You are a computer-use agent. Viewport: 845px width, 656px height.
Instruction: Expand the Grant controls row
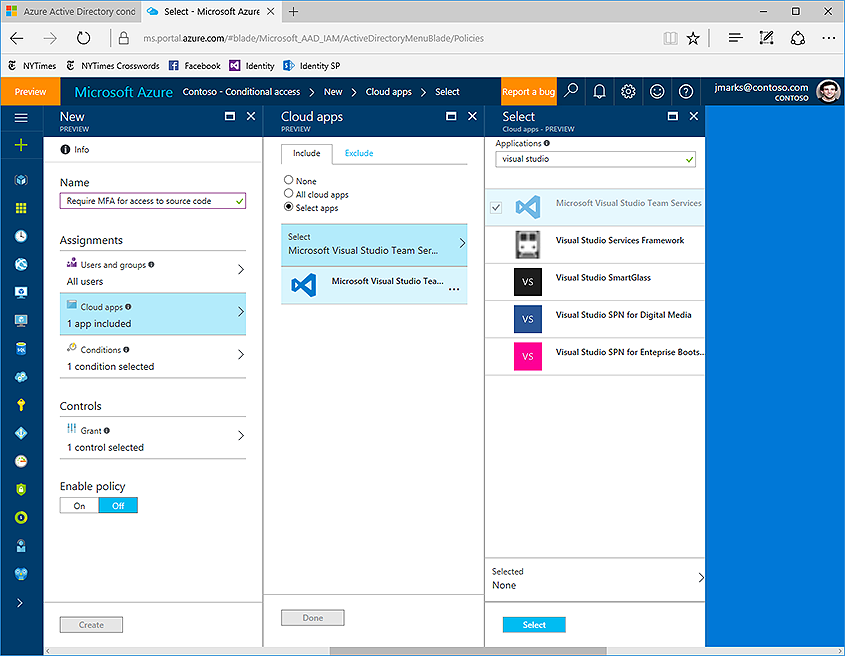(x=153, y=438)
